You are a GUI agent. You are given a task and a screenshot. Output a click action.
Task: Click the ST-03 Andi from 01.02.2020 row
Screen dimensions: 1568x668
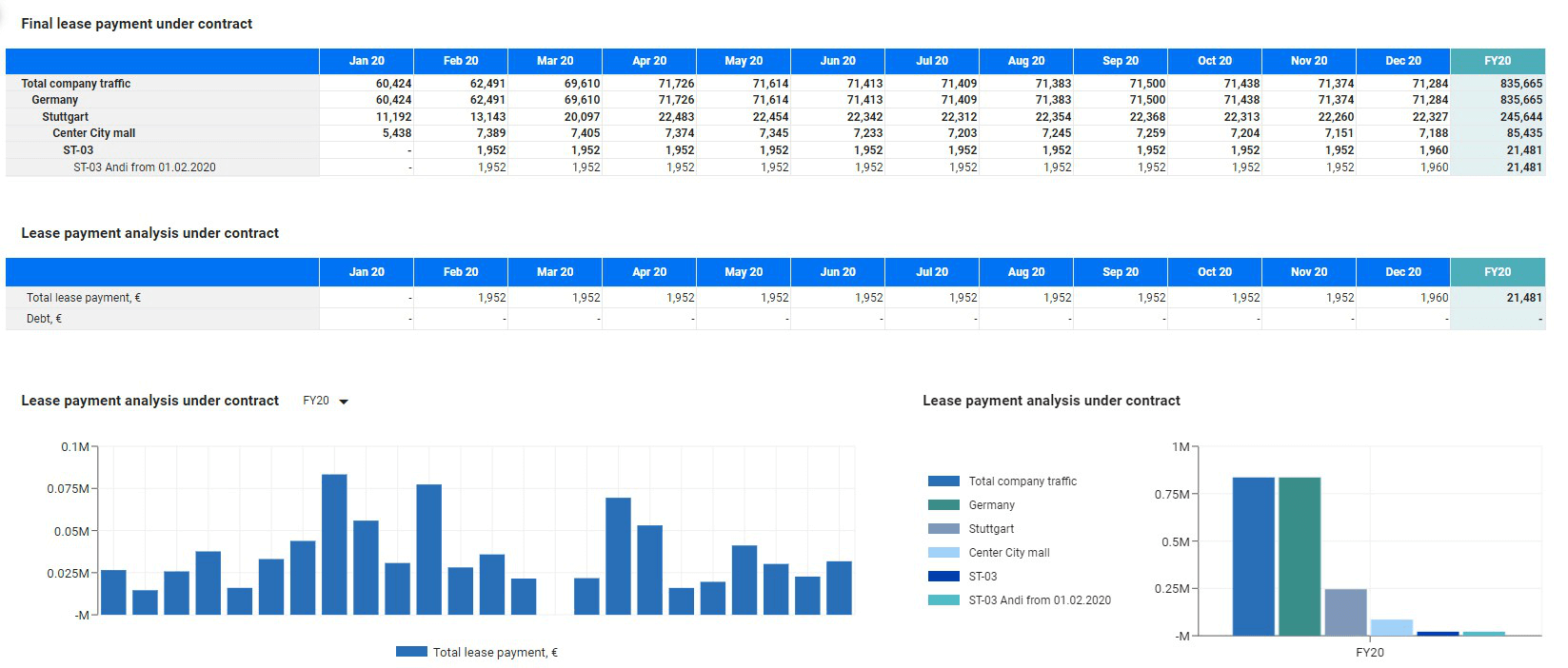tap(145, 167)
